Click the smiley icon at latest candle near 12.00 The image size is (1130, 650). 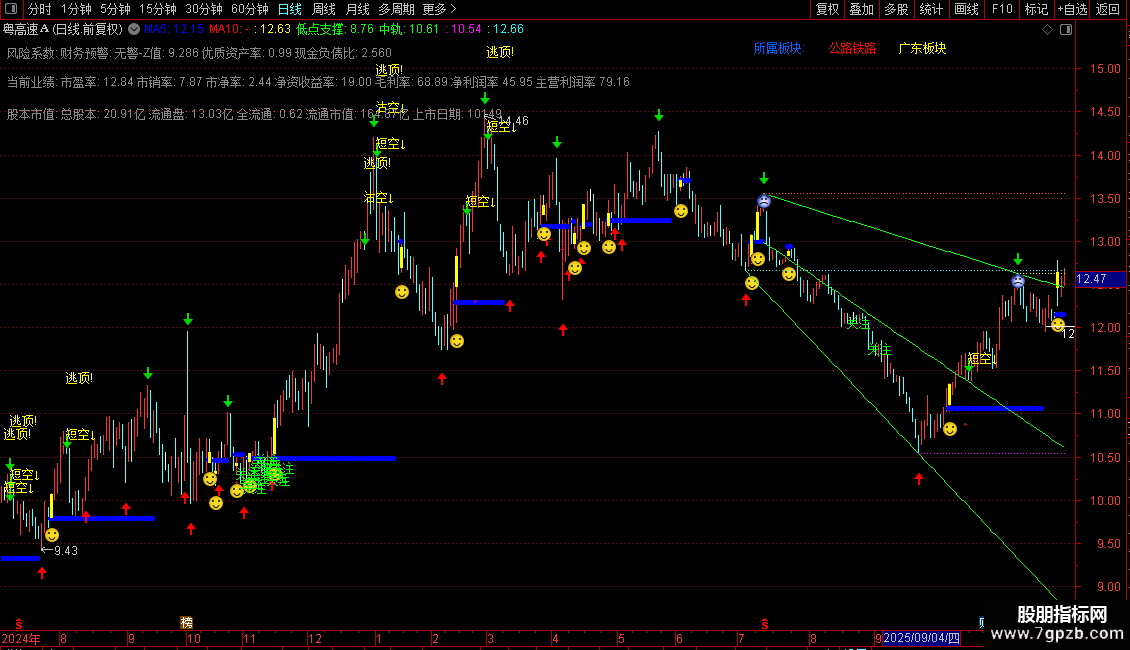pos(1057,325)
